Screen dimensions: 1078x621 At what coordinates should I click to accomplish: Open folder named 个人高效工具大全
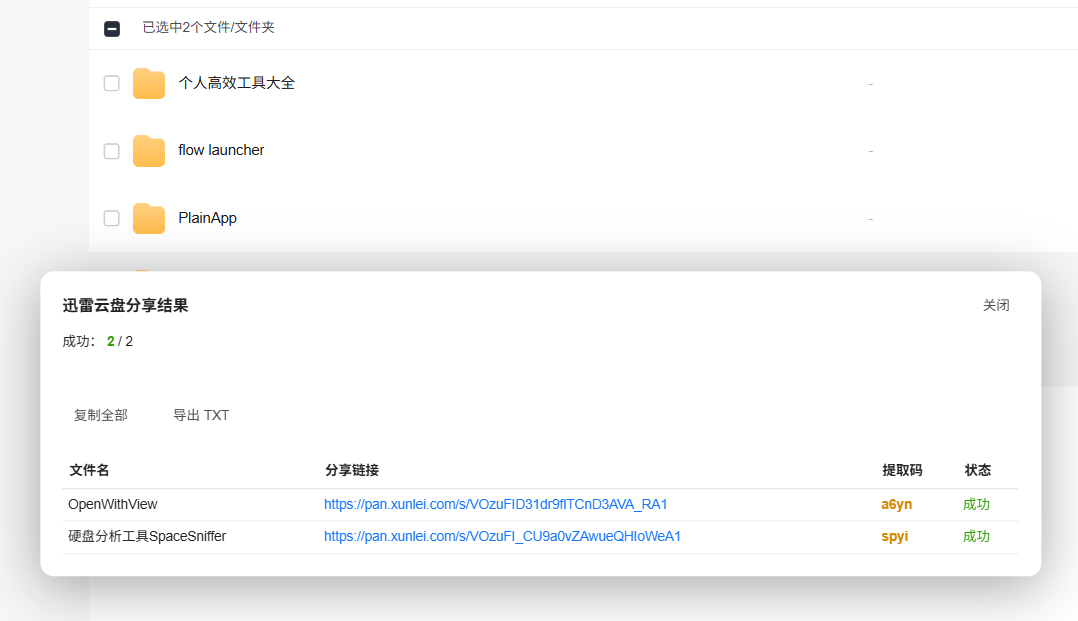236,83
